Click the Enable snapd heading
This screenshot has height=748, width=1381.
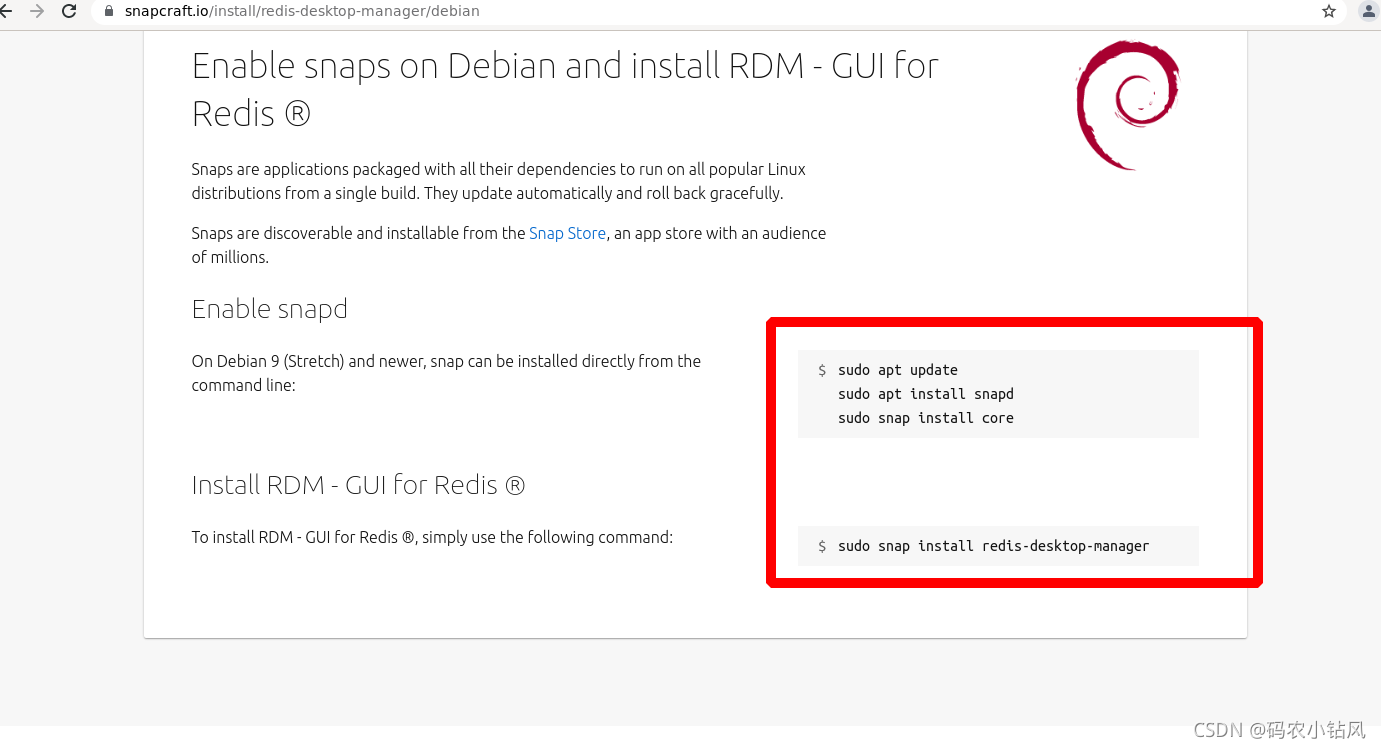[x=269, y=310]
